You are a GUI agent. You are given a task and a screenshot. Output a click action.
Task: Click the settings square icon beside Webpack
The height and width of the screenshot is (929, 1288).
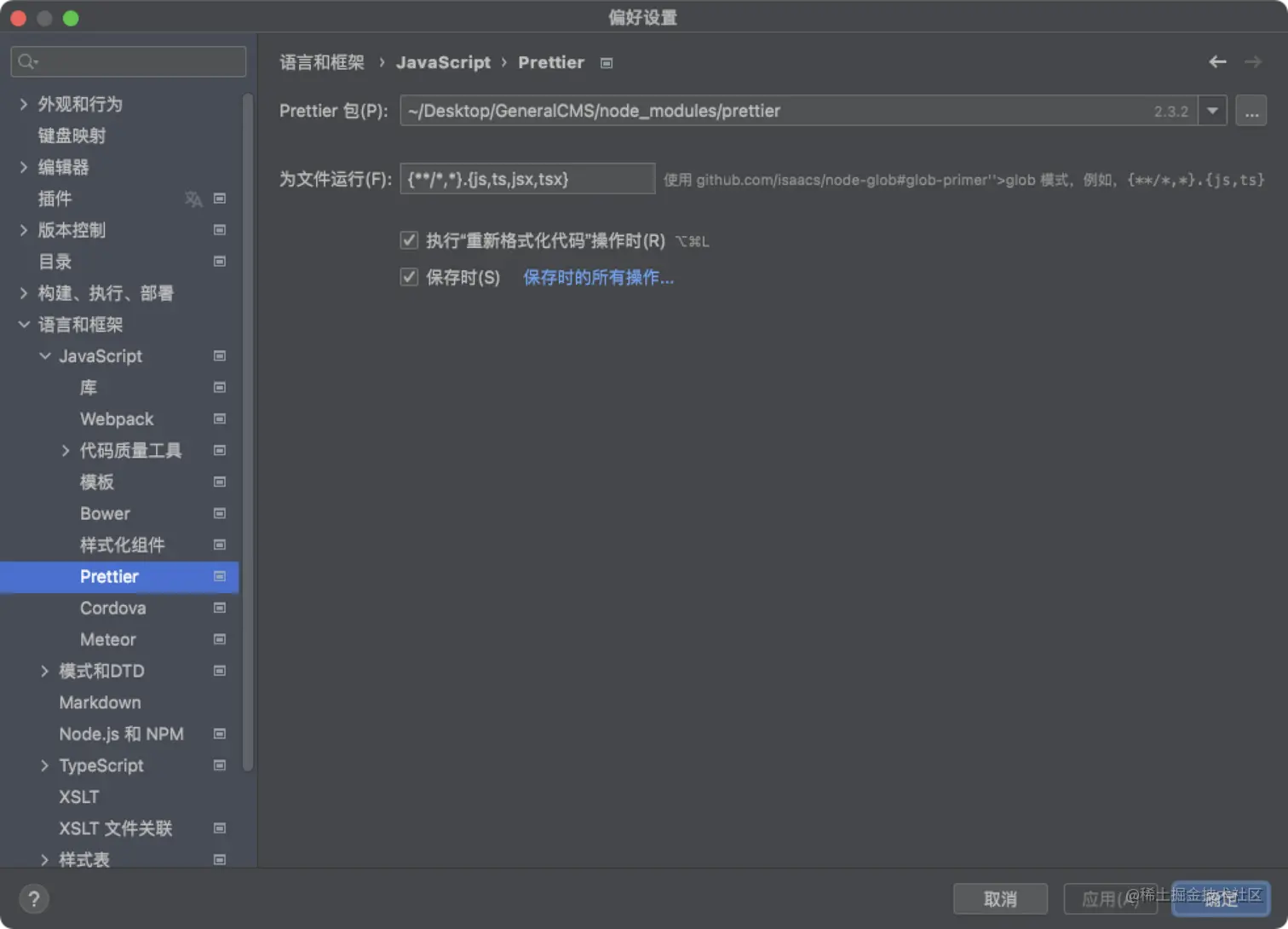tap(219, 418)
